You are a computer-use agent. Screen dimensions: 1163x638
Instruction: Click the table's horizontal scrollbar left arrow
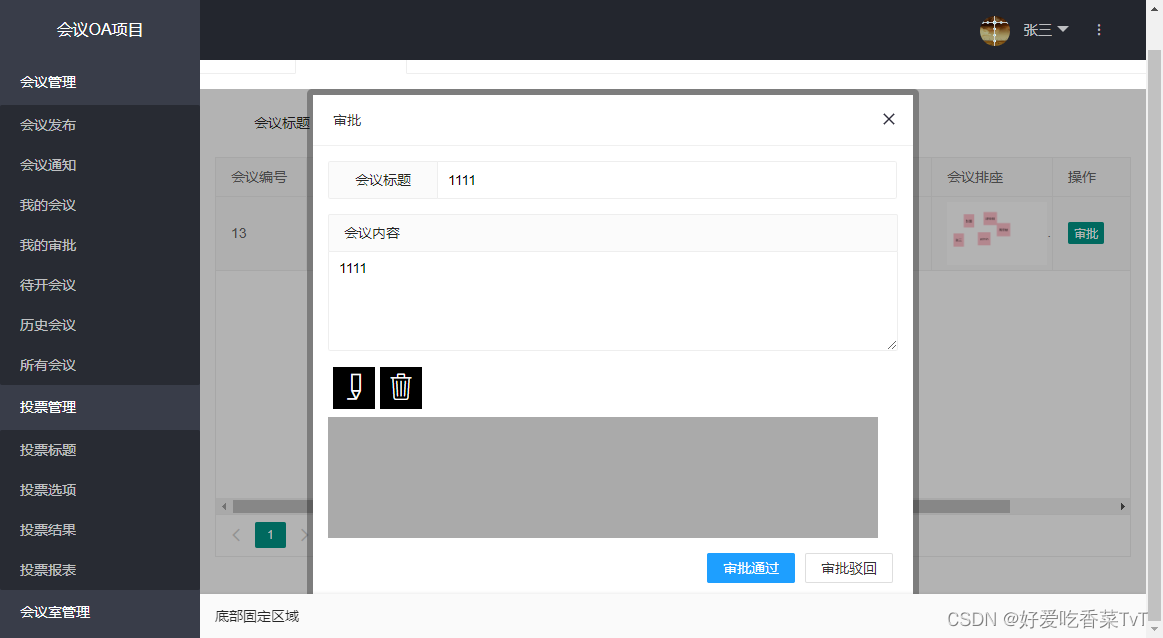(x=224, y=507)
